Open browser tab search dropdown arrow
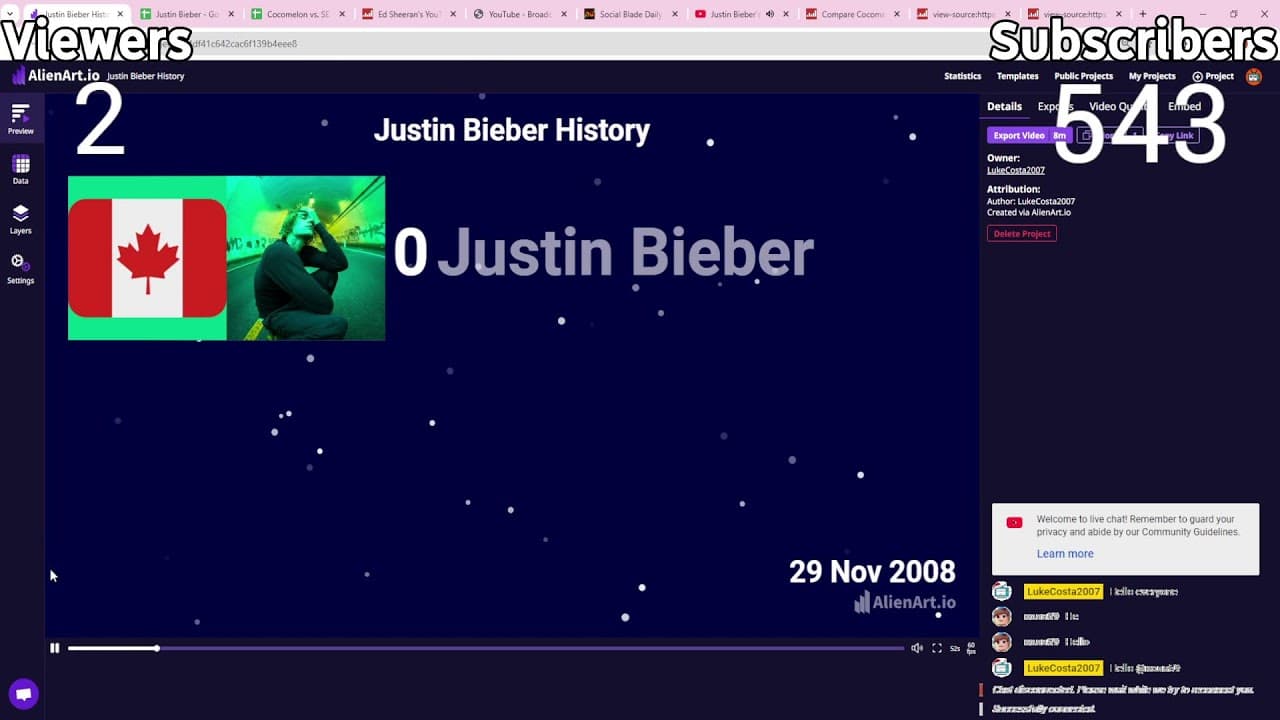The width and height of the screenshot is (1280, 720). (9, 14)
